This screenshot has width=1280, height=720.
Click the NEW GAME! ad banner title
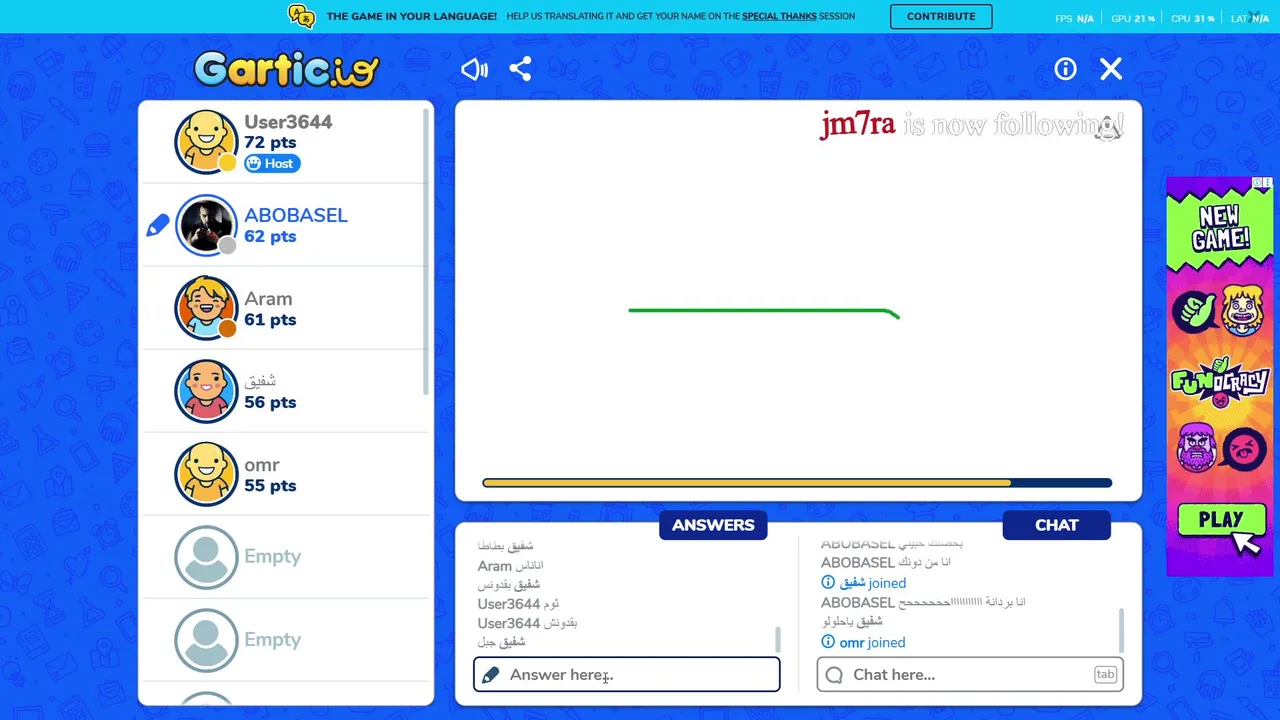click(x=1220, y=228)
